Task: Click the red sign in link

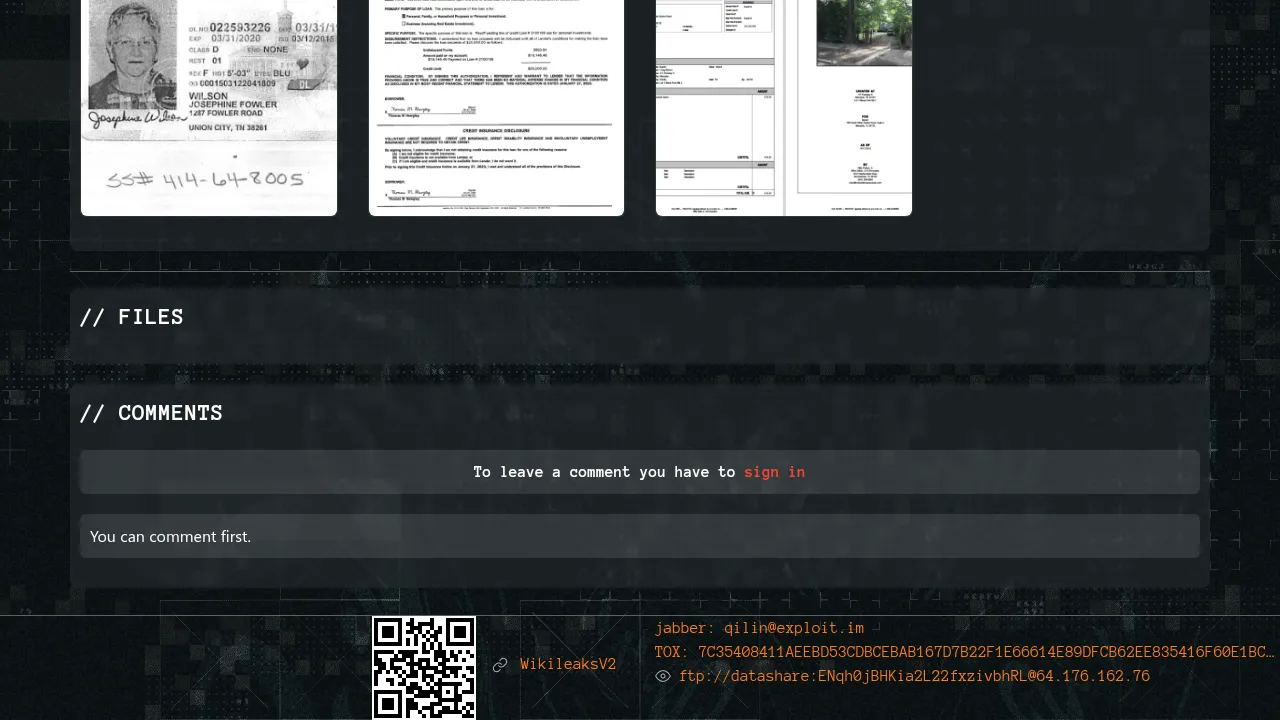Action: (774, 472)
